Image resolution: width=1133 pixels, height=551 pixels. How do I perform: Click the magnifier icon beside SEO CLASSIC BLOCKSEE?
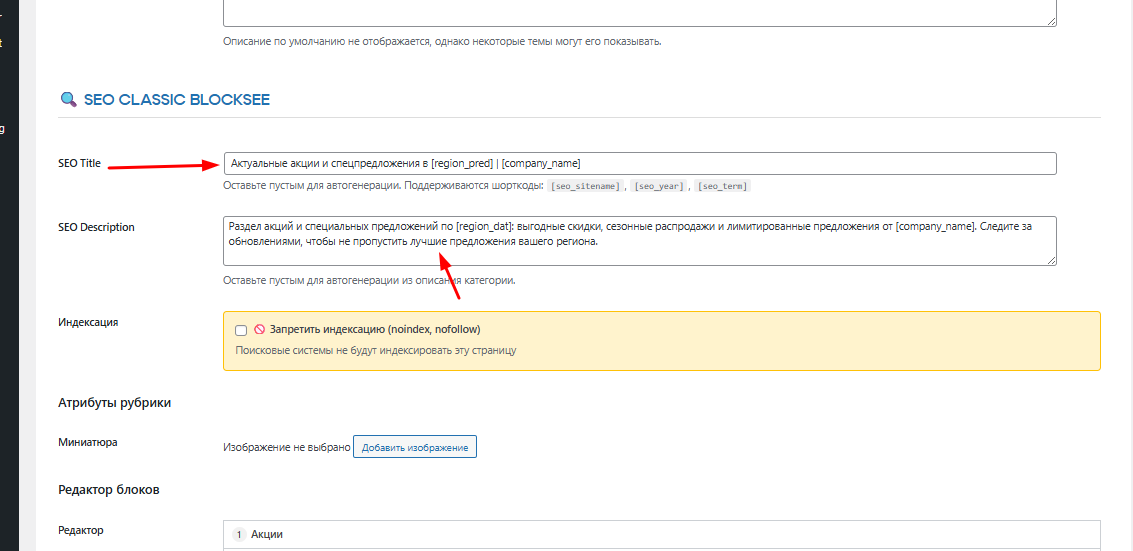point(68,100)
